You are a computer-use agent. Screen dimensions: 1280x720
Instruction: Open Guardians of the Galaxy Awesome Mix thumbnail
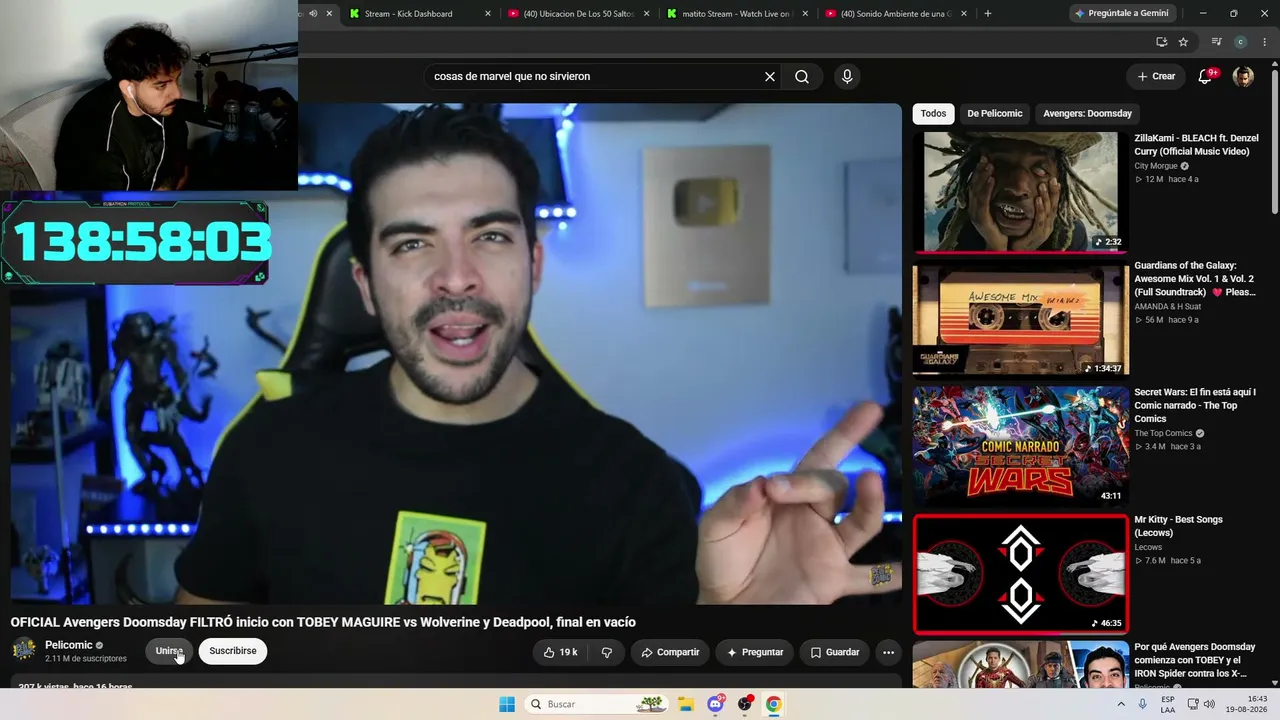point(1021,320)
